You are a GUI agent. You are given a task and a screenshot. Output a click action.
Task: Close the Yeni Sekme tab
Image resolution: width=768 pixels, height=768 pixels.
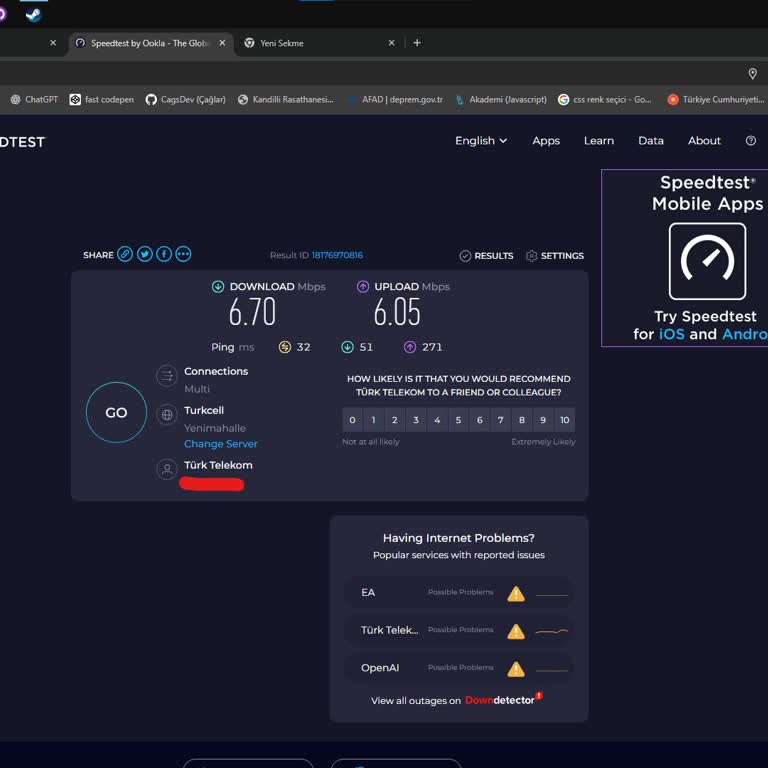coord(391,43)
